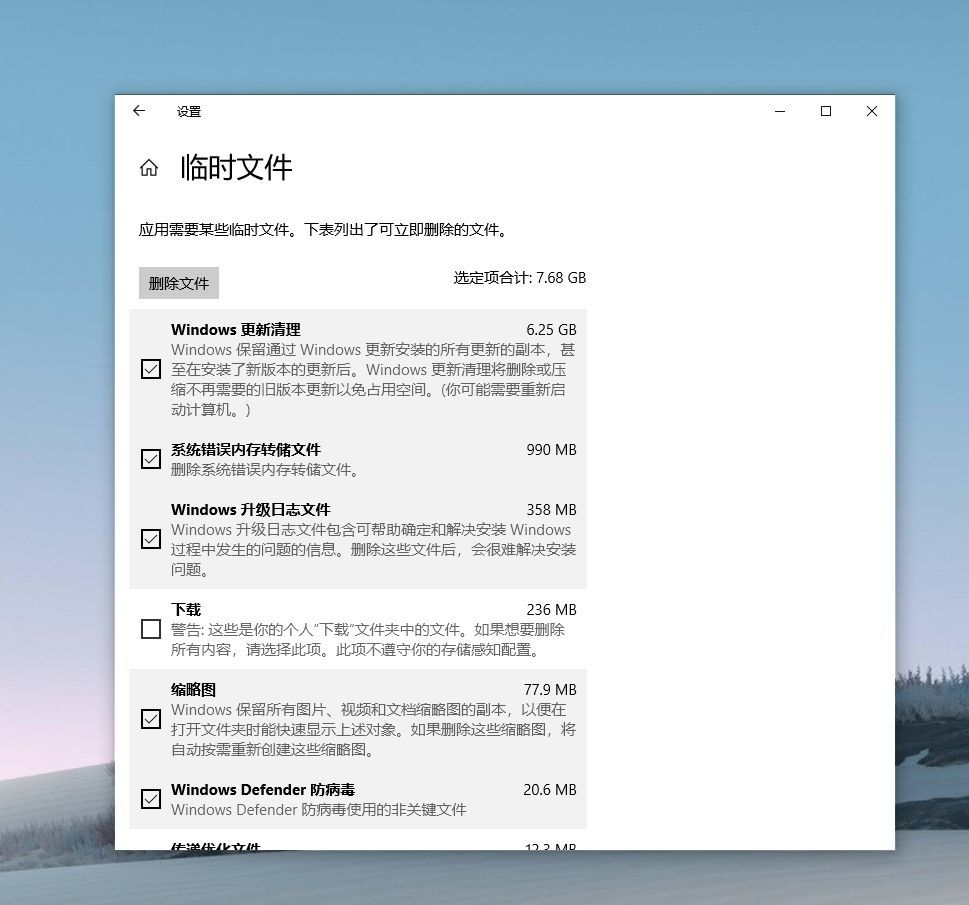This screenshot has height=905, width=969.
Task: Uncheck Windows 升级日志文件 checkbox
Action: coord(151,539)
